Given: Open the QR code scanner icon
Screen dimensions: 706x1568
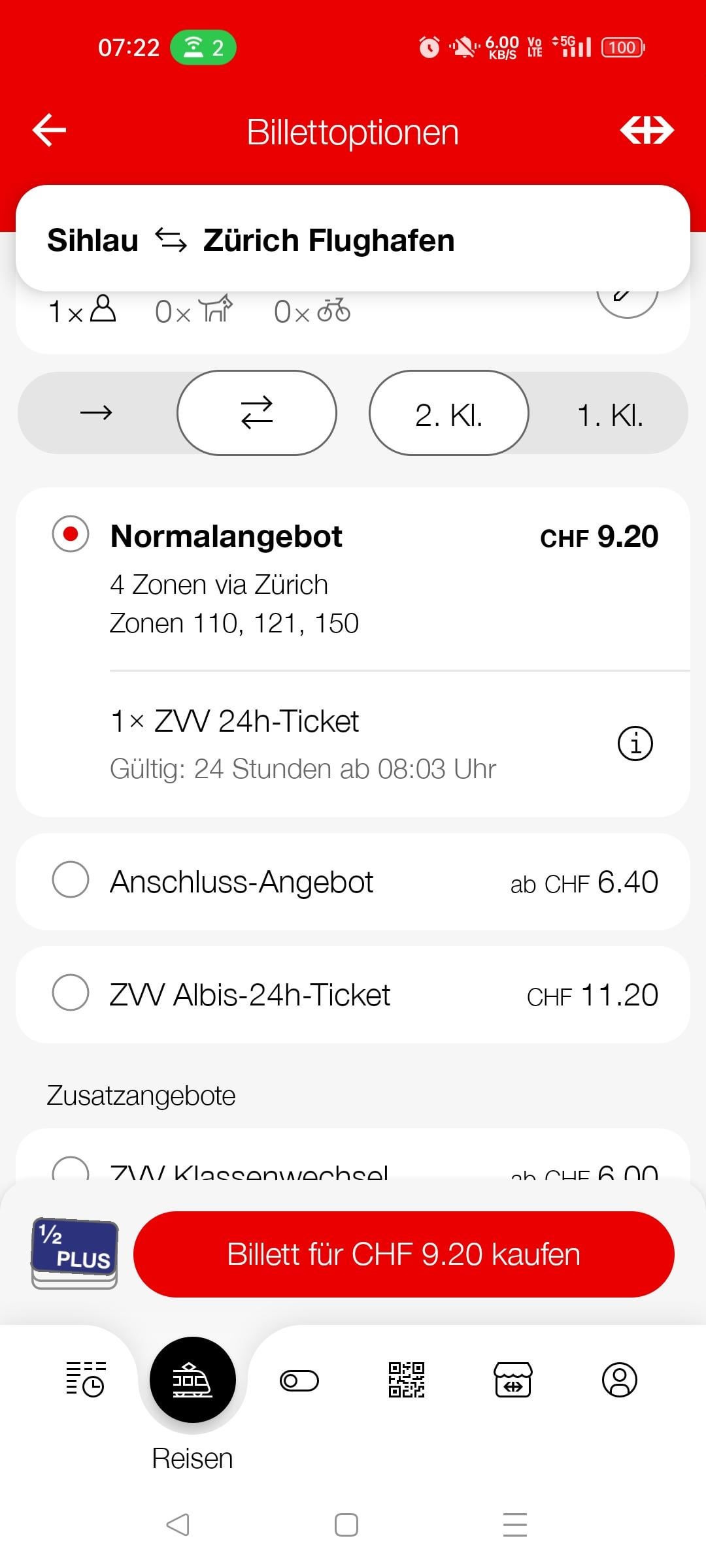Looking at the screenshot, I should click(406, 1379).
